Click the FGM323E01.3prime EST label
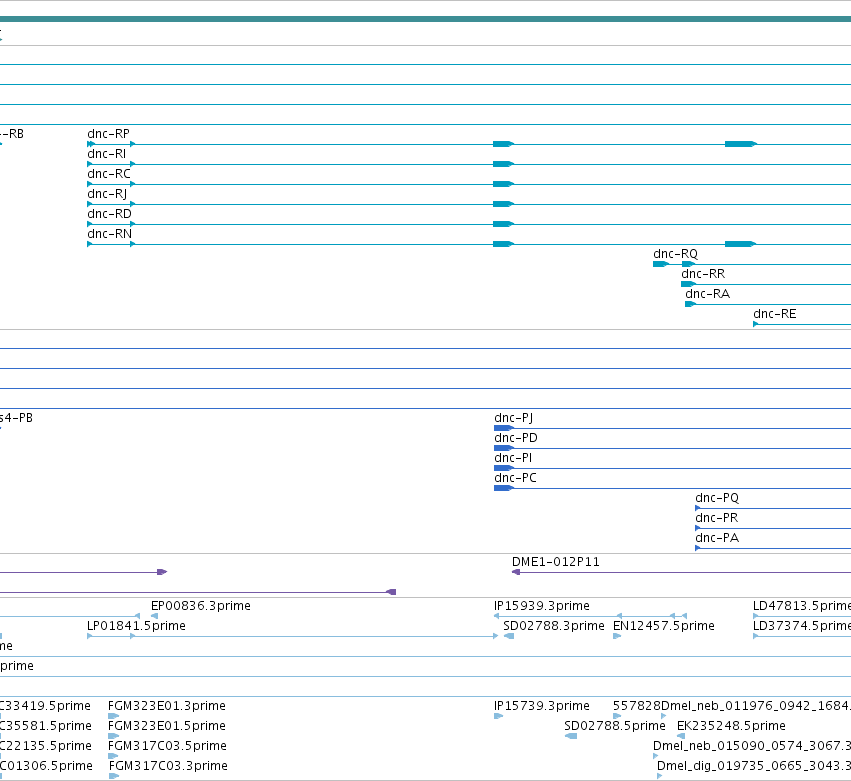Image resolution: width=851 pixels, height=781 pixels. pos(167,706)
